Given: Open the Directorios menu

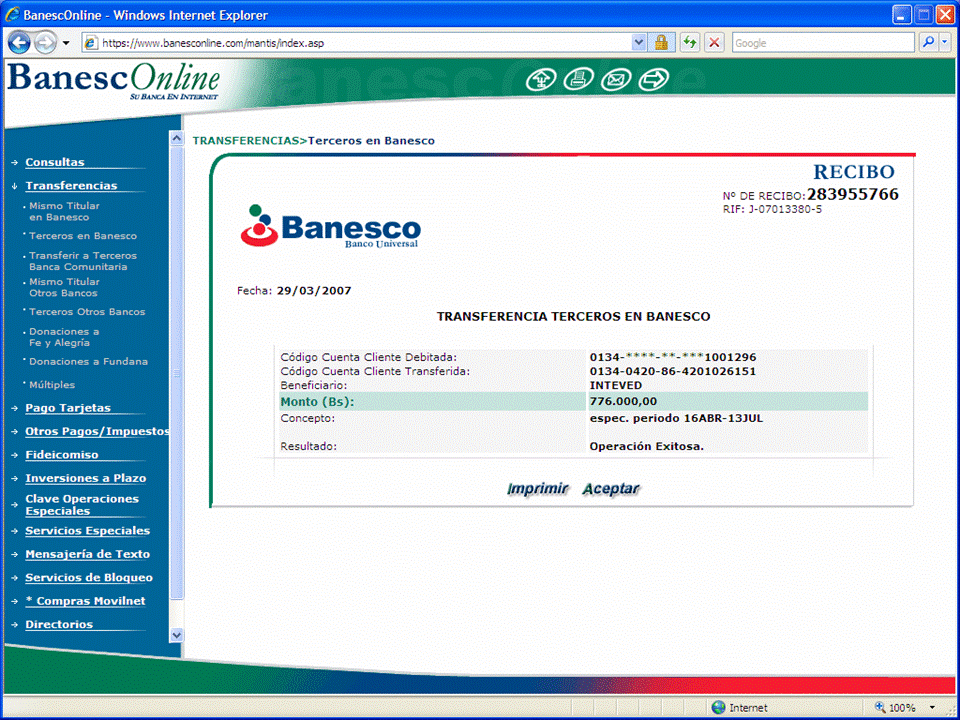Looking at the screenshot, I should click(x=59, y=624).
